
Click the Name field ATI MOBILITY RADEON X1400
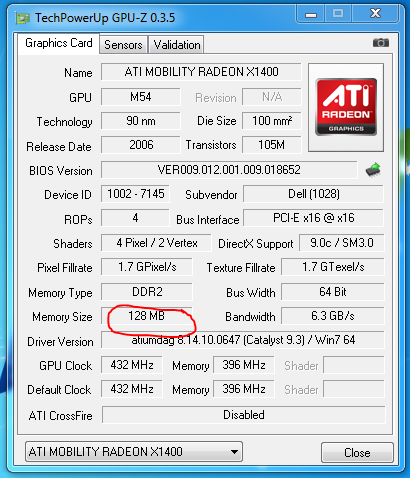(201, 72)
